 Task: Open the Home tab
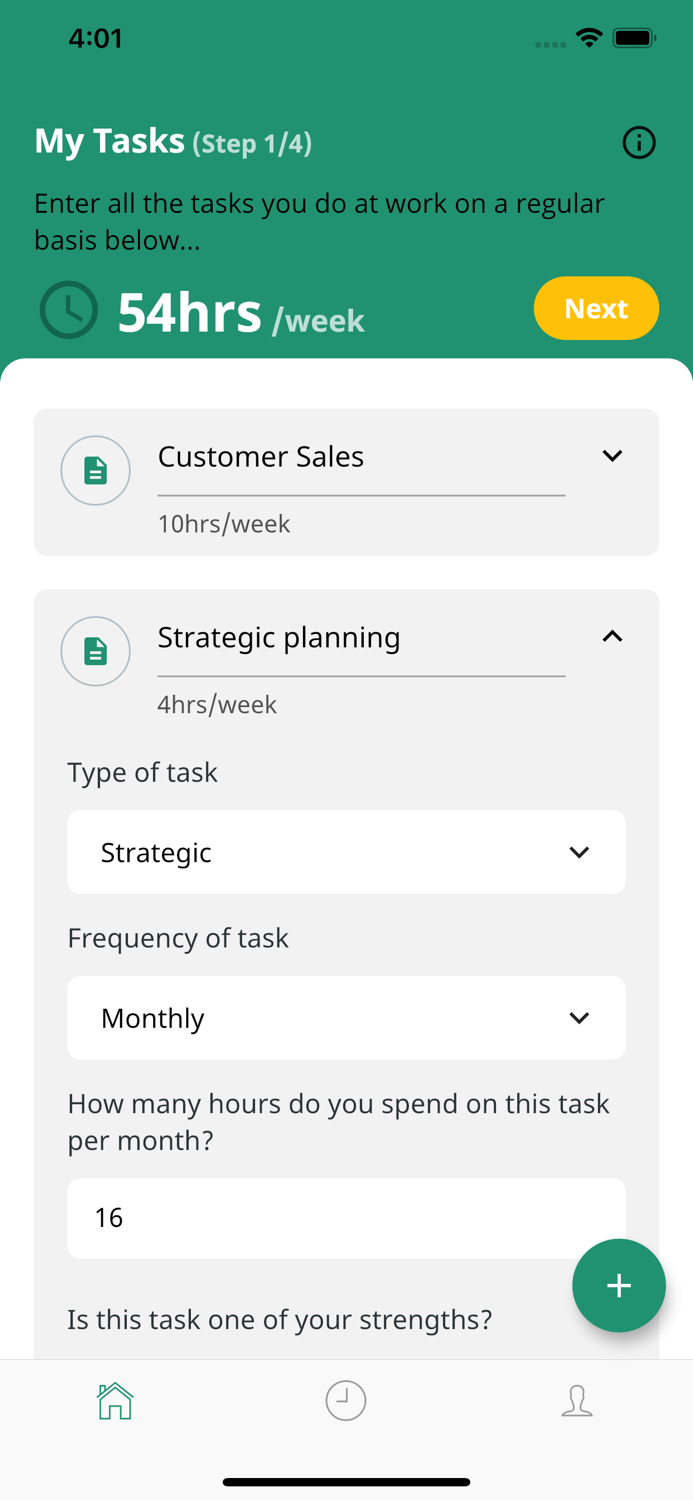[x=115, y=1401]
